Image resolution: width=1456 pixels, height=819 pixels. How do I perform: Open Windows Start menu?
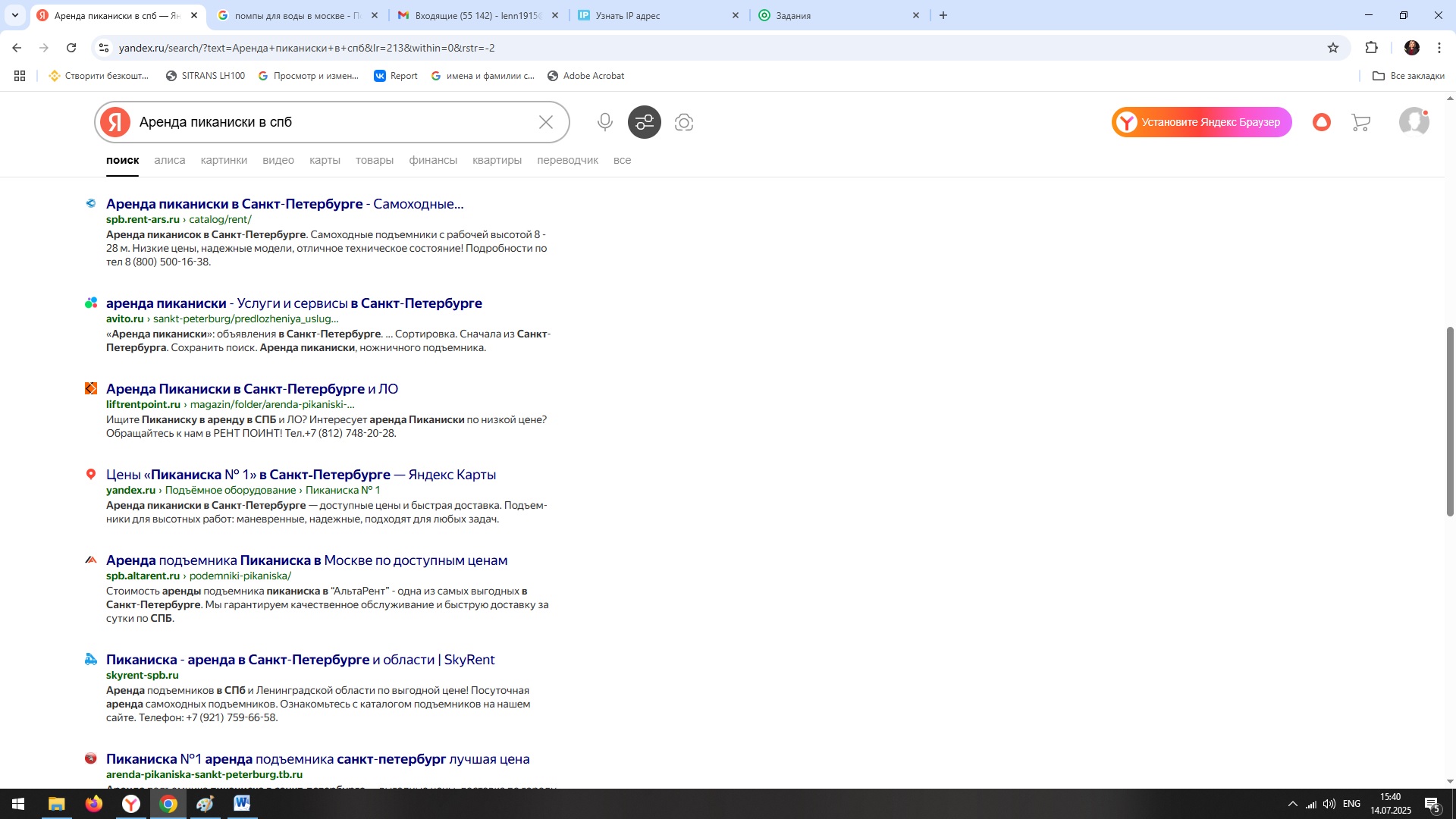[x=18, y=804]
